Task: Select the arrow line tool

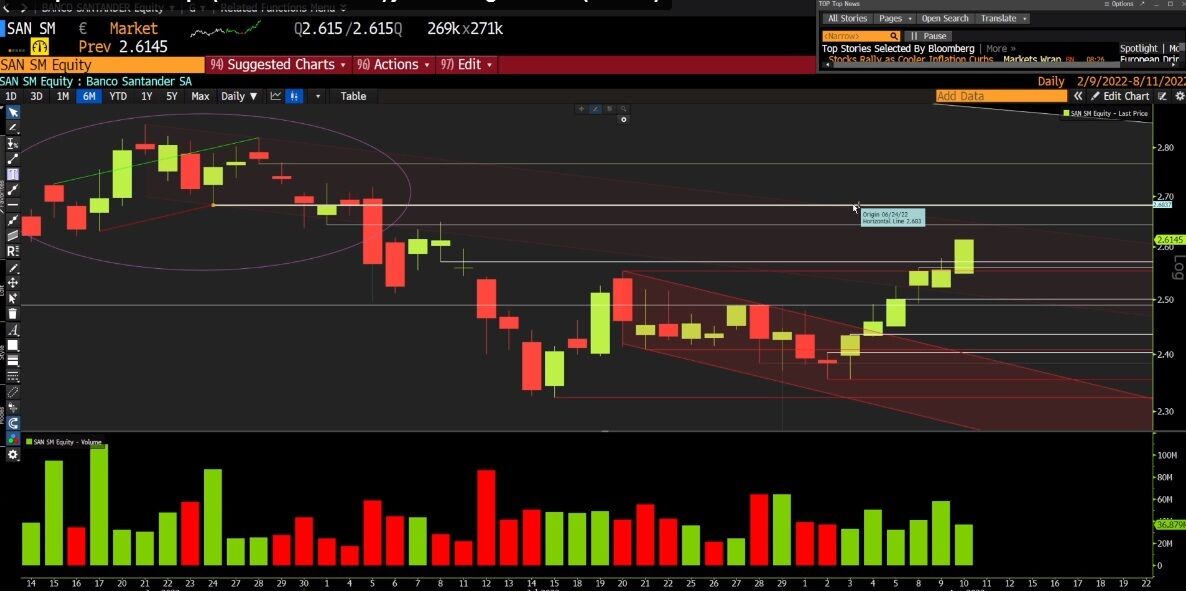Action: click(13, 190)
